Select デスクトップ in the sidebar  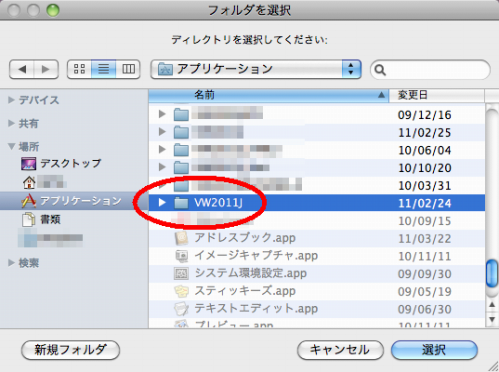pyautogui.click(x=71, y=164)
